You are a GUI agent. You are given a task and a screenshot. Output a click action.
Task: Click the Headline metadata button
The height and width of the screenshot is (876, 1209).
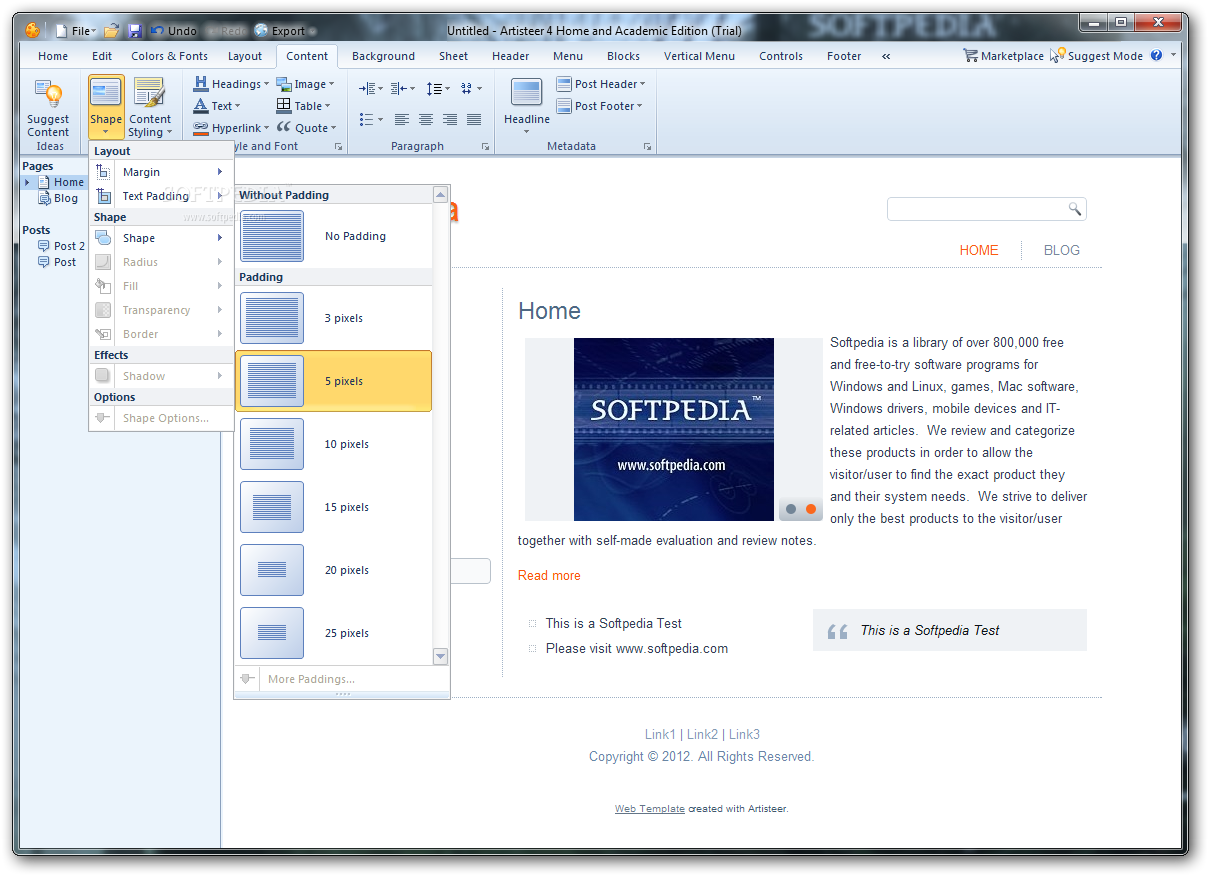527,106
